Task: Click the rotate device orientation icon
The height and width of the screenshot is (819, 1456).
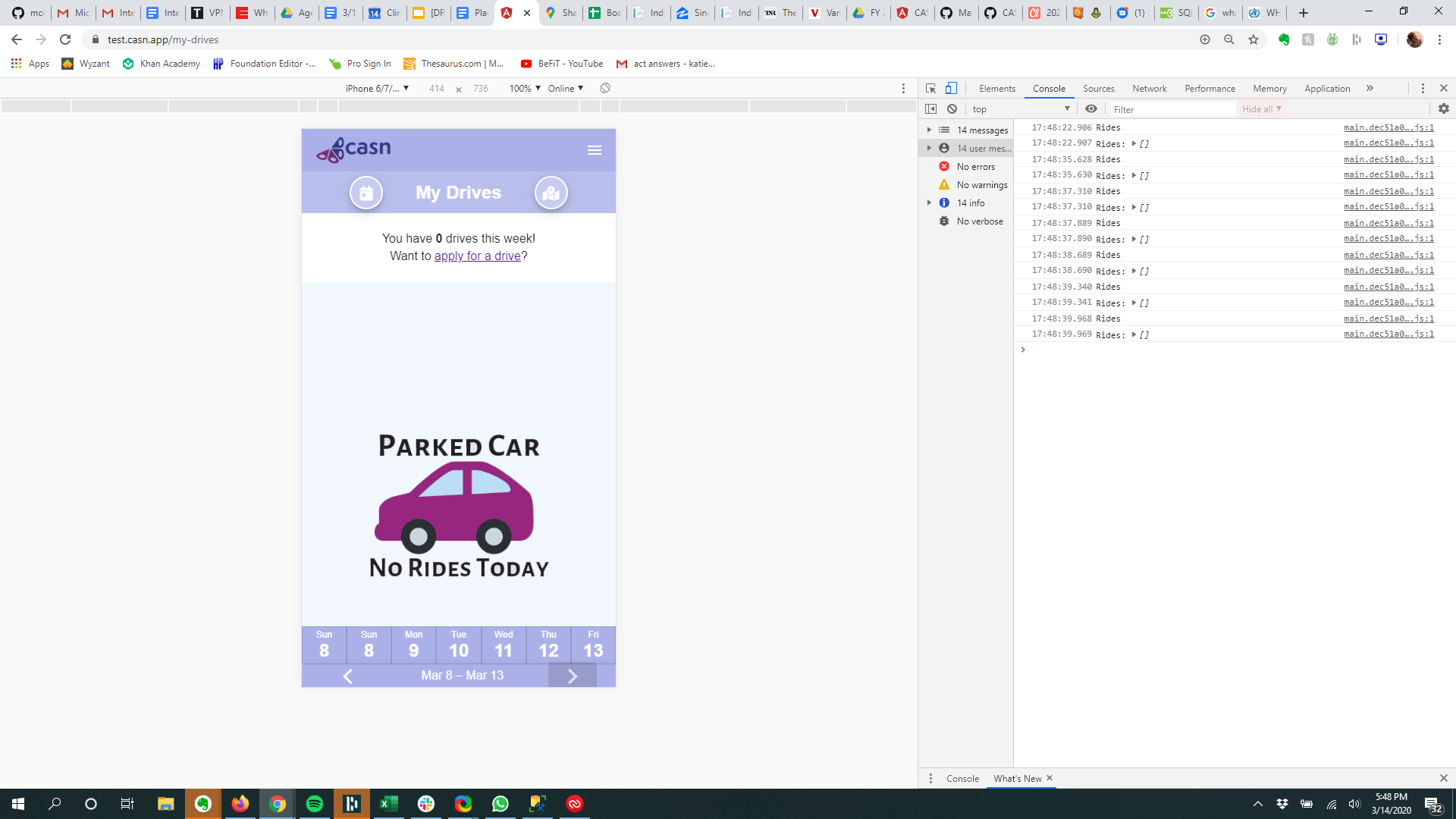Action: click(605, 89)
